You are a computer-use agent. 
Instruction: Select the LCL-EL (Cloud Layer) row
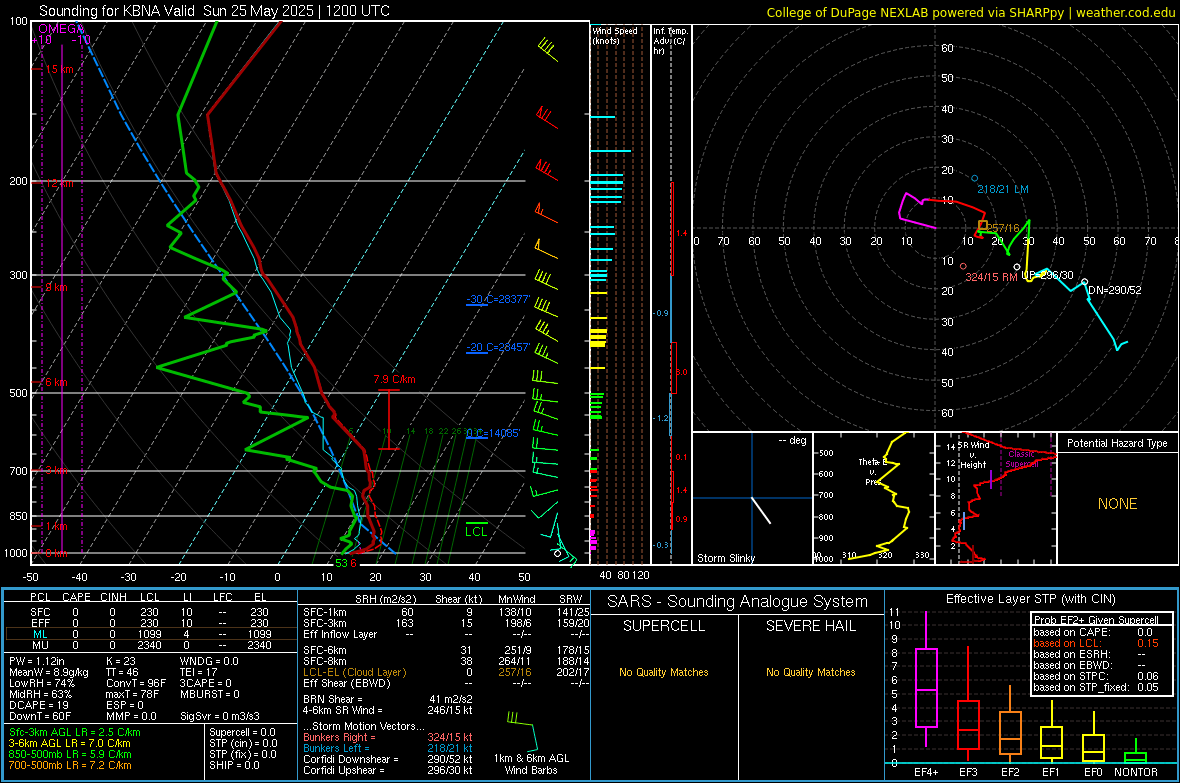446,672
